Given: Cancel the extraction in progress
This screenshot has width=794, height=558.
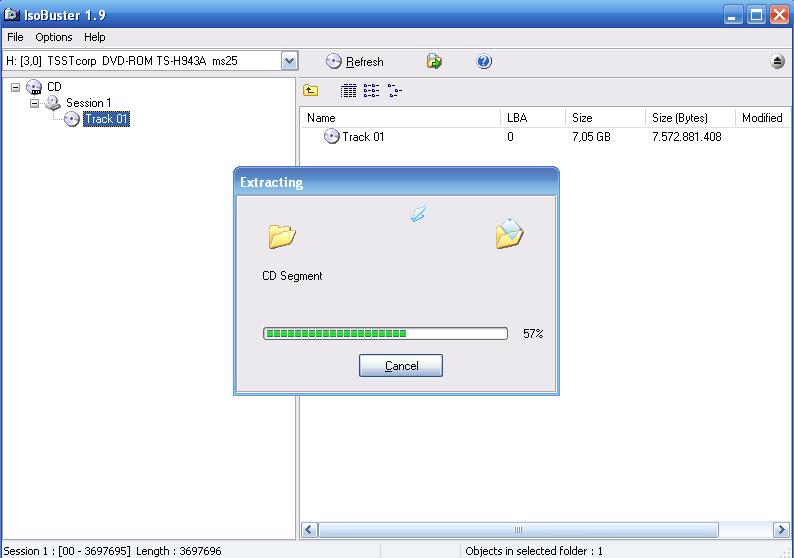Looking at the screenshot, I should (401, 366).
